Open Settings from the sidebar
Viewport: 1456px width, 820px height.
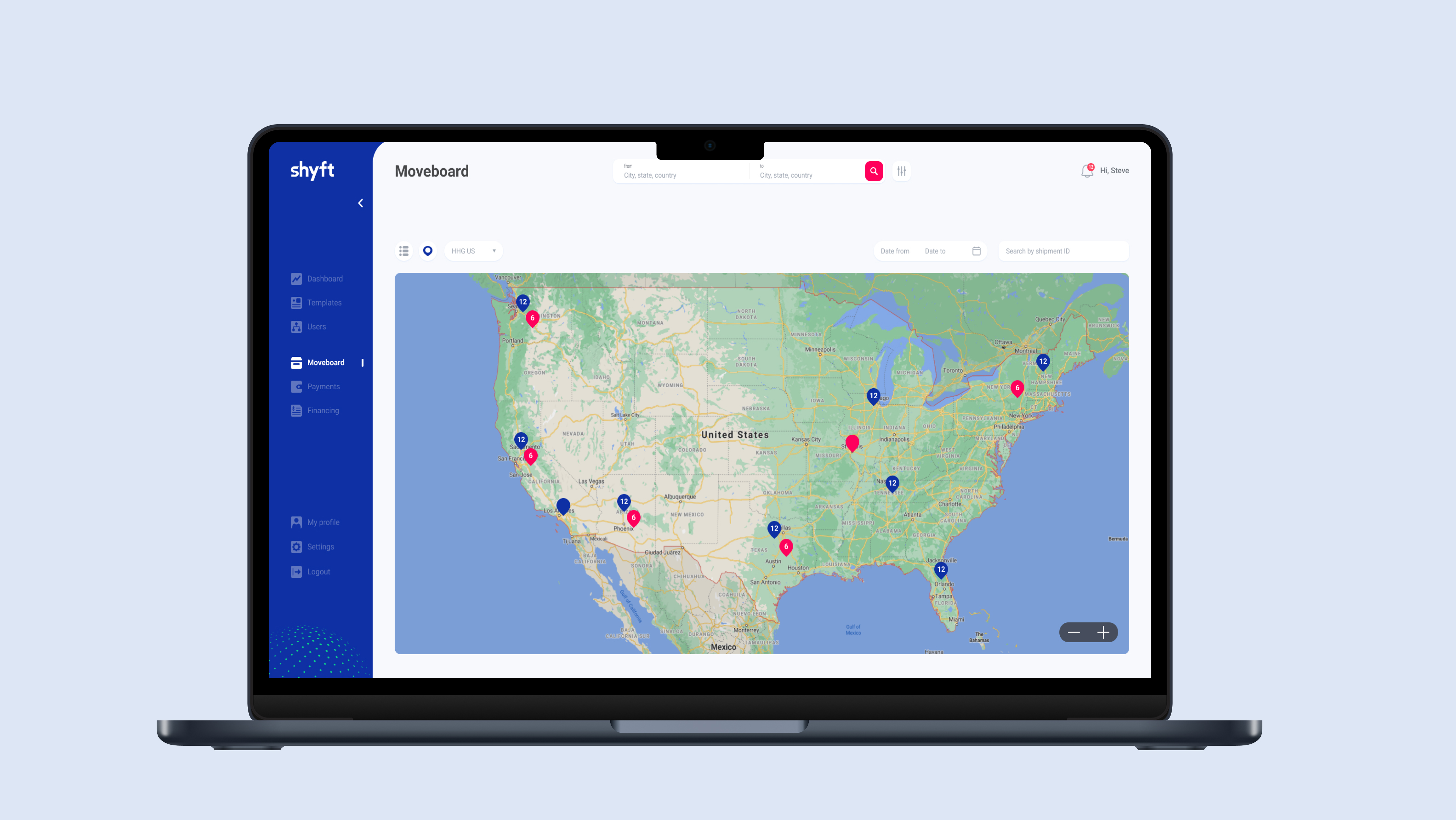tap(320, 546)
